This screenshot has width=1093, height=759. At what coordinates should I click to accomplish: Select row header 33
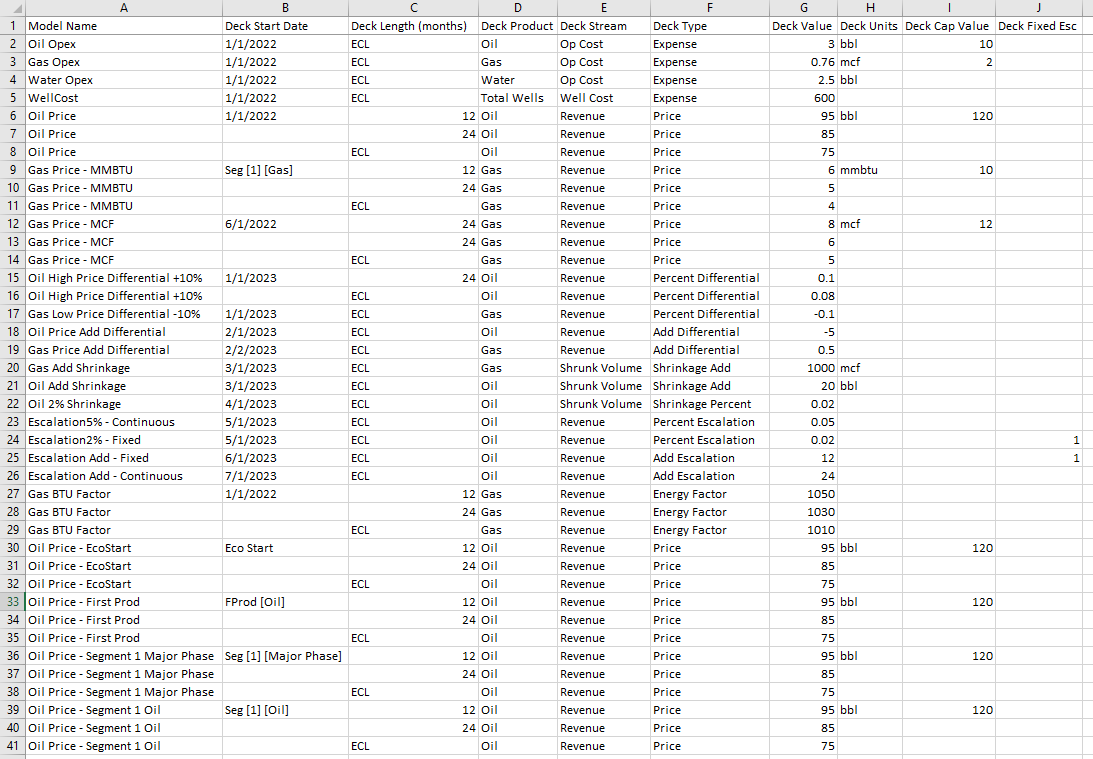[x=11, y=602]
